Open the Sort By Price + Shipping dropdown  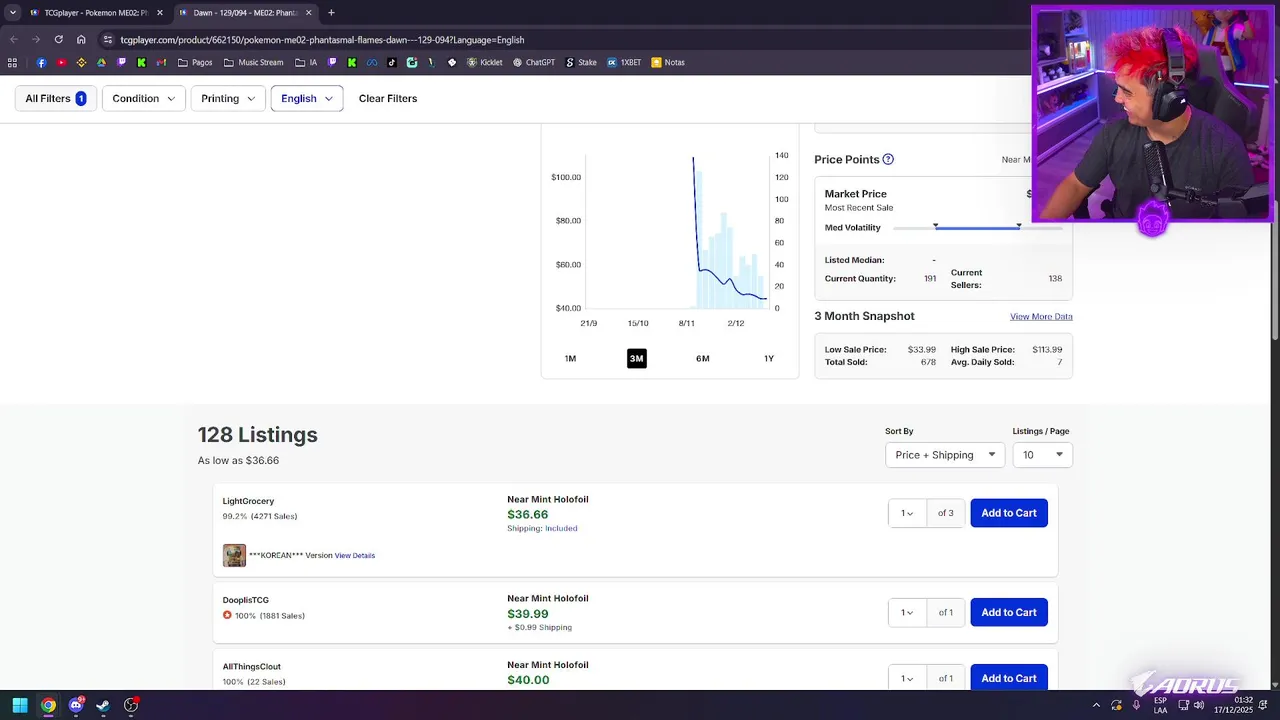pos(945,455)
